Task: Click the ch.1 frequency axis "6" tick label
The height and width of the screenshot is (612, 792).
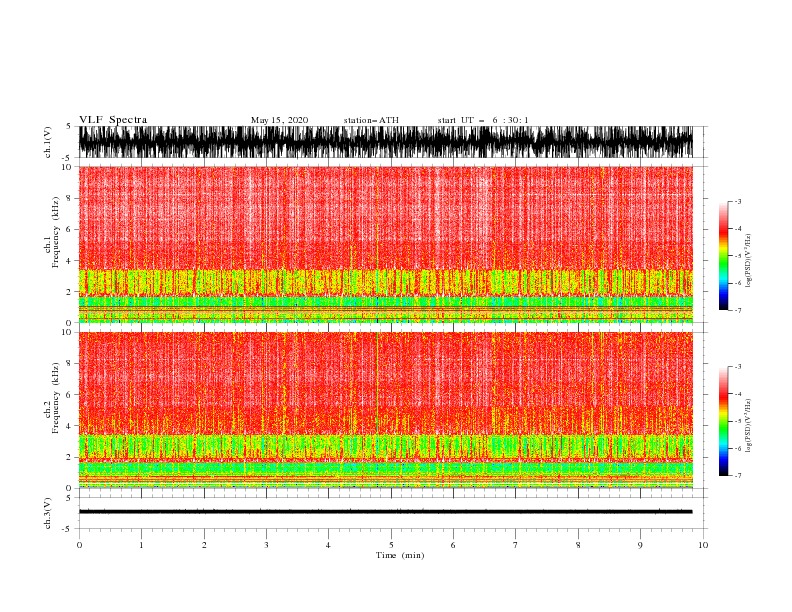Action: (69, 230)
